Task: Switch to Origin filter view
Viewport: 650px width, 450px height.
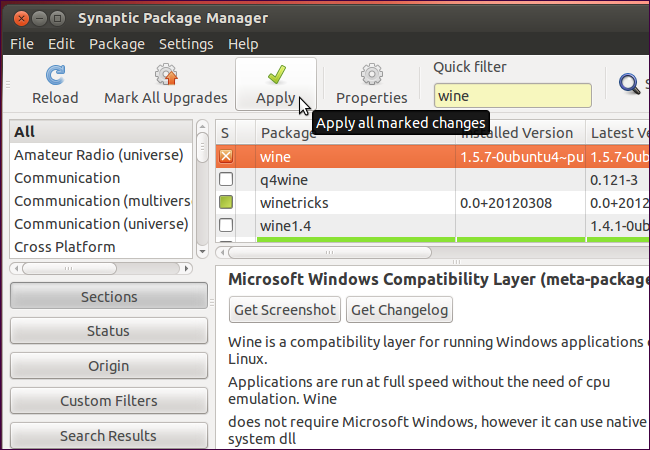Action: pos(109,366)
